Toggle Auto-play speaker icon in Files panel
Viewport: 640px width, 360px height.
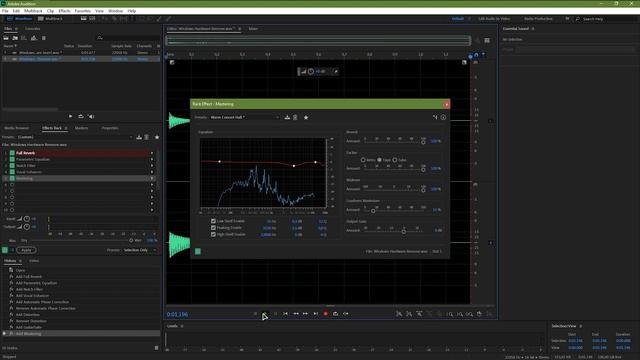click(x=91, y=116)
